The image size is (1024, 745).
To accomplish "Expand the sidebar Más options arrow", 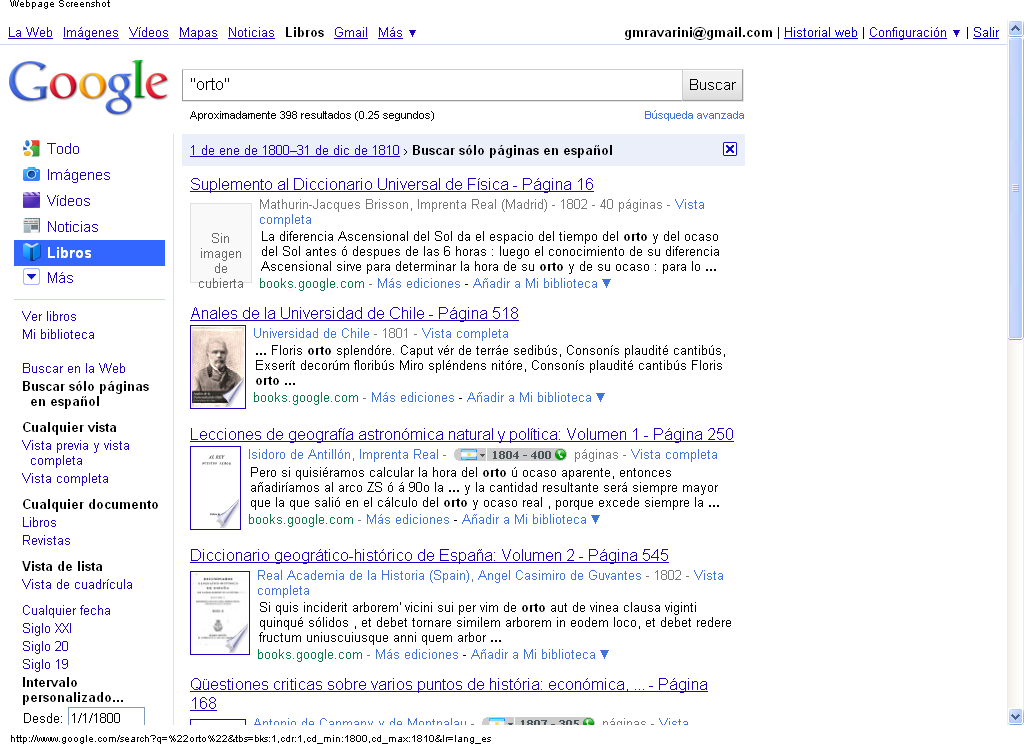I will click(31, 277).
